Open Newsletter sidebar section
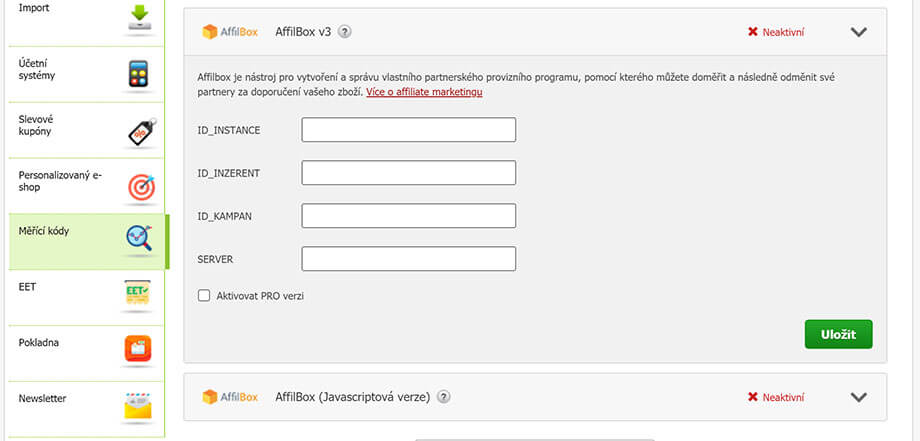 (x=87, y=409)
